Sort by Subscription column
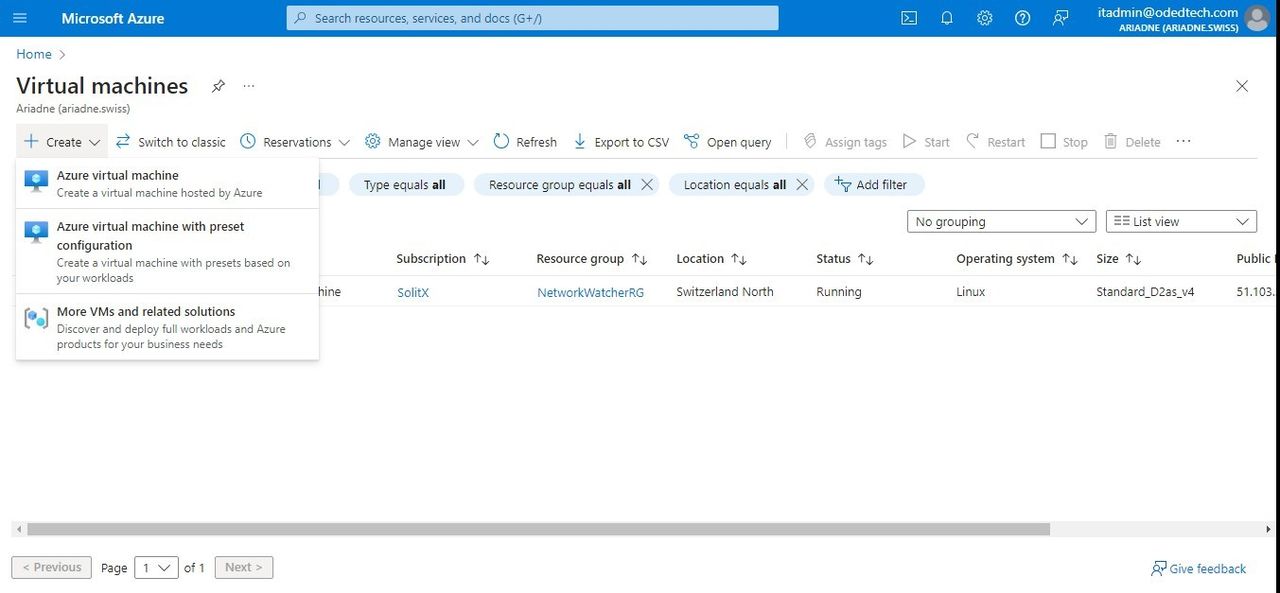1280x593 pixels. coord(443,259)
